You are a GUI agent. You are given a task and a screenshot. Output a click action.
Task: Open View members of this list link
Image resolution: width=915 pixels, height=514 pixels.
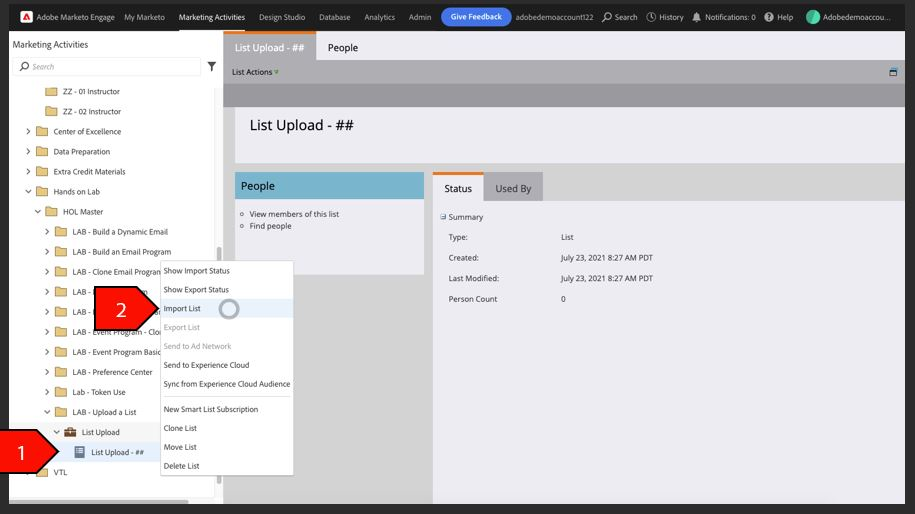click(x=294, y=214)
